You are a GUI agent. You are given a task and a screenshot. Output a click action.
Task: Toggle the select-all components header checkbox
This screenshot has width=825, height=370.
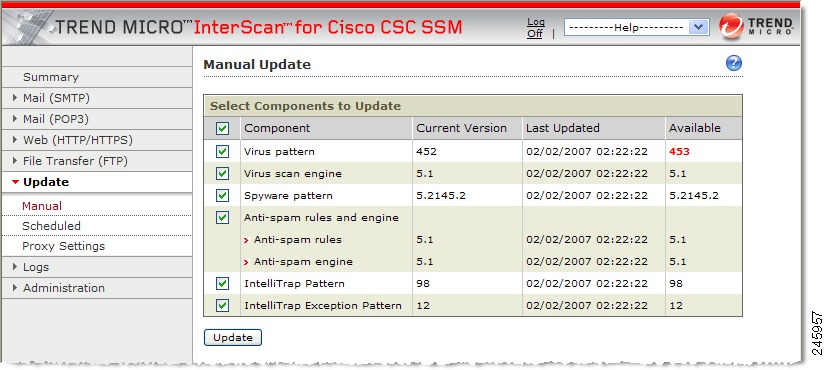click(223, 128)
